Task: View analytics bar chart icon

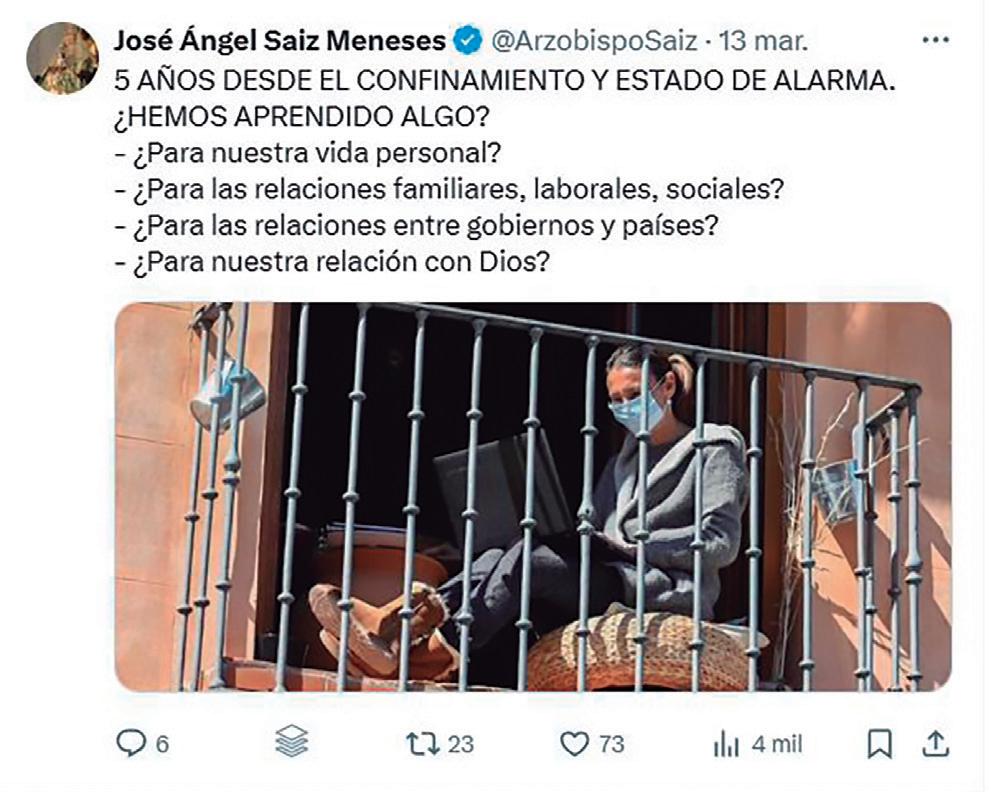Action: (726, 744)
